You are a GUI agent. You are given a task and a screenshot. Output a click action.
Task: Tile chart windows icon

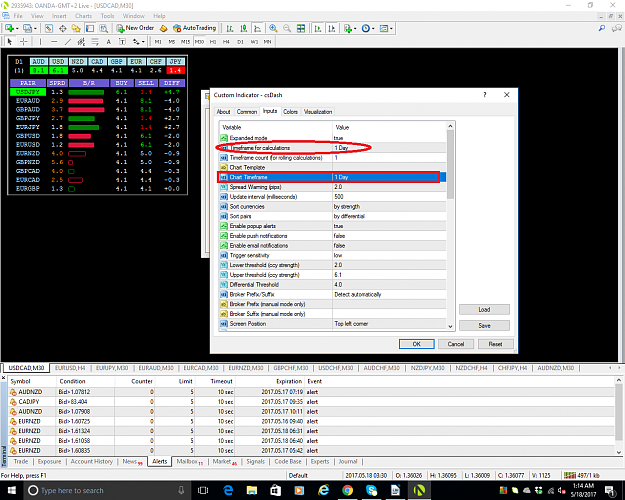click(x=301, y=28)
